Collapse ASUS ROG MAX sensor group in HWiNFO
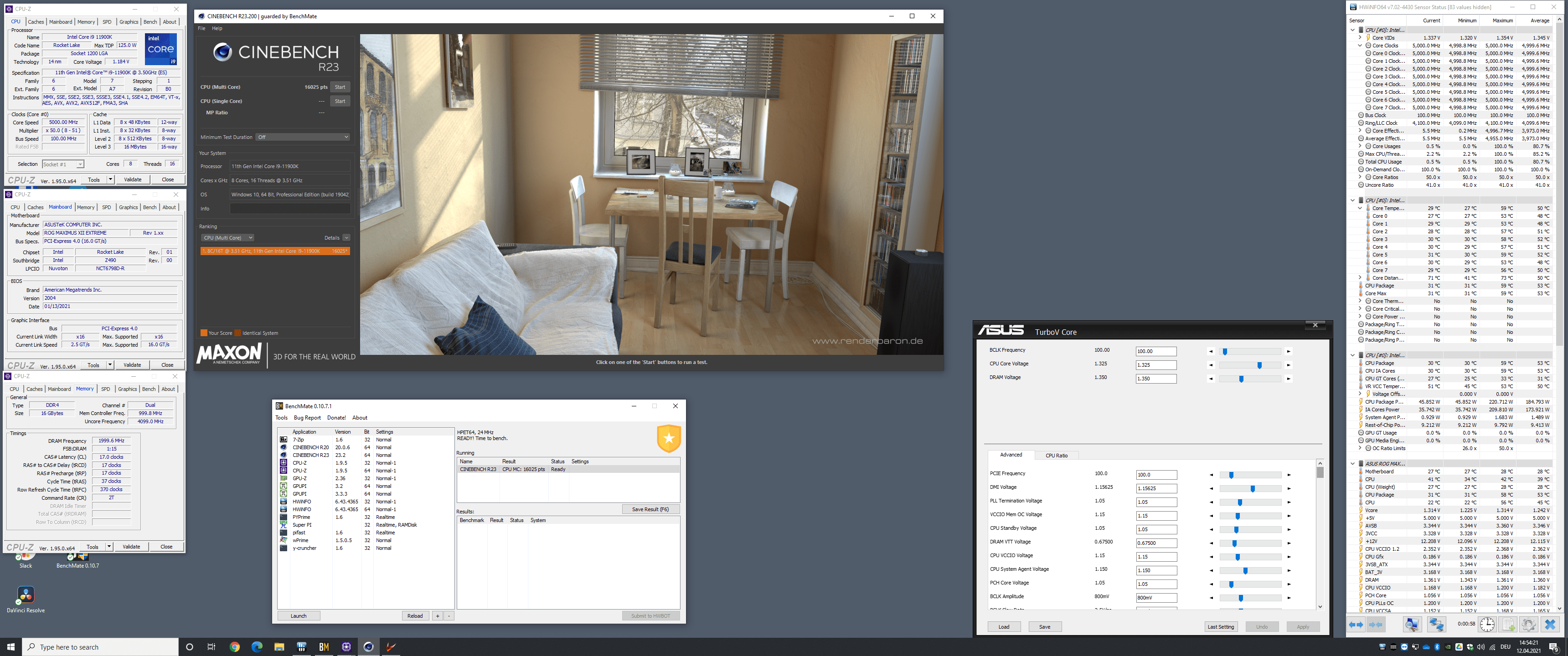Screen dimensions: 1568x656 pos(1352,464)
